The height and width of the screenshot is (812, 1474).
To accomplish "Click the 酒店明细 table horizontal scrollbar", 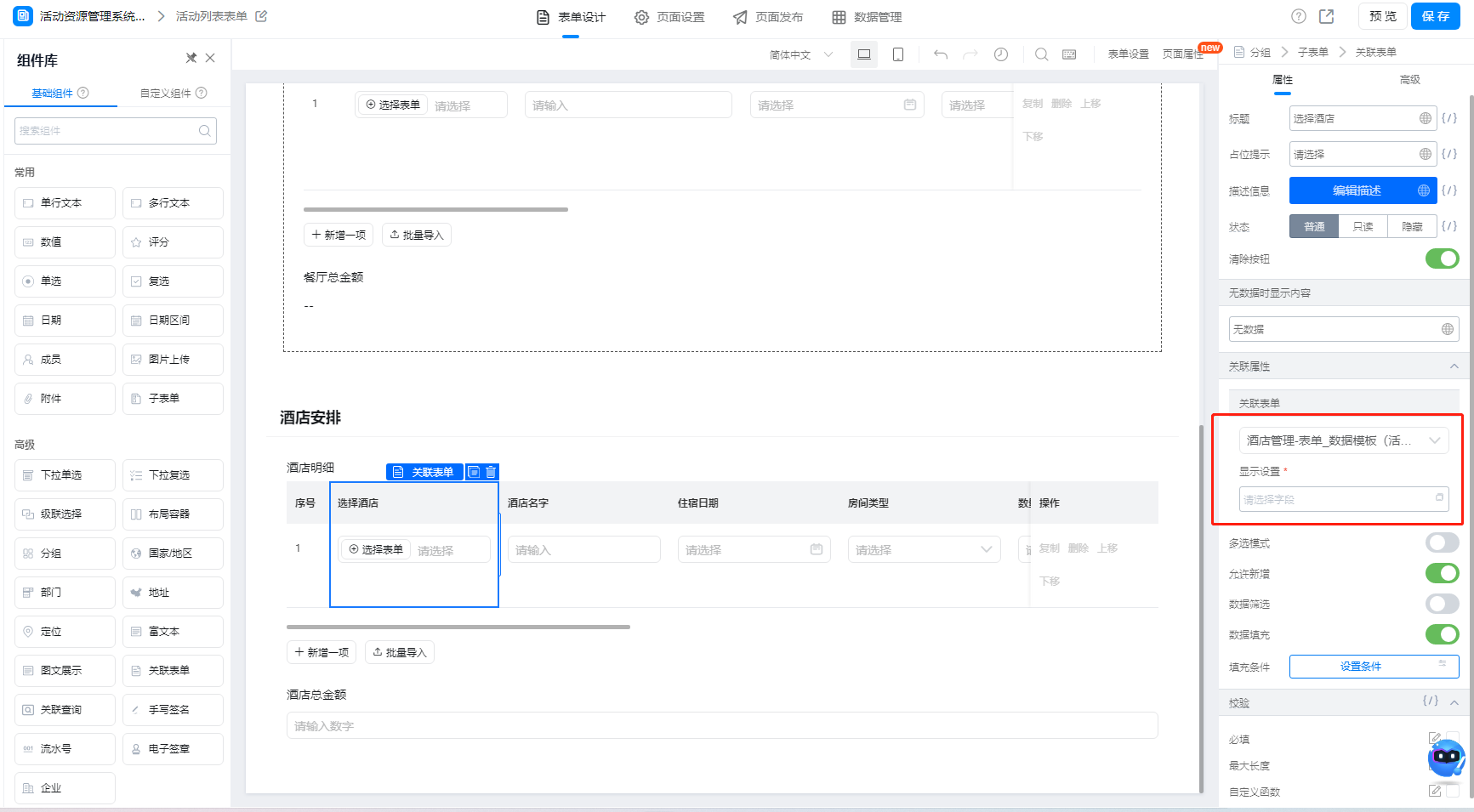I will pyautogui.click(x=458, y=627).
